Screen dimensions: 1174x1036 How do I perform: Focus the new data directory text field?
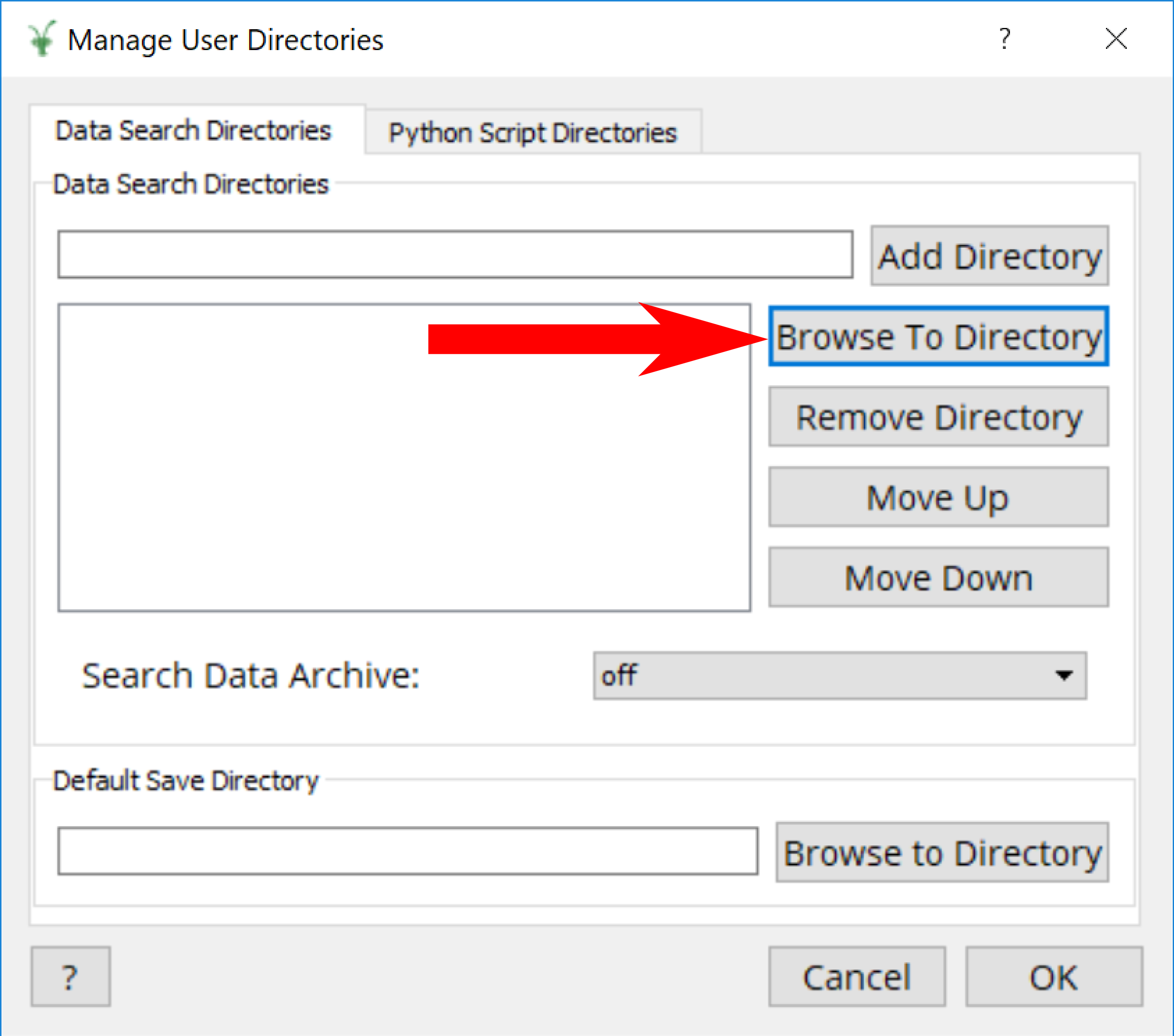point(455,255)
